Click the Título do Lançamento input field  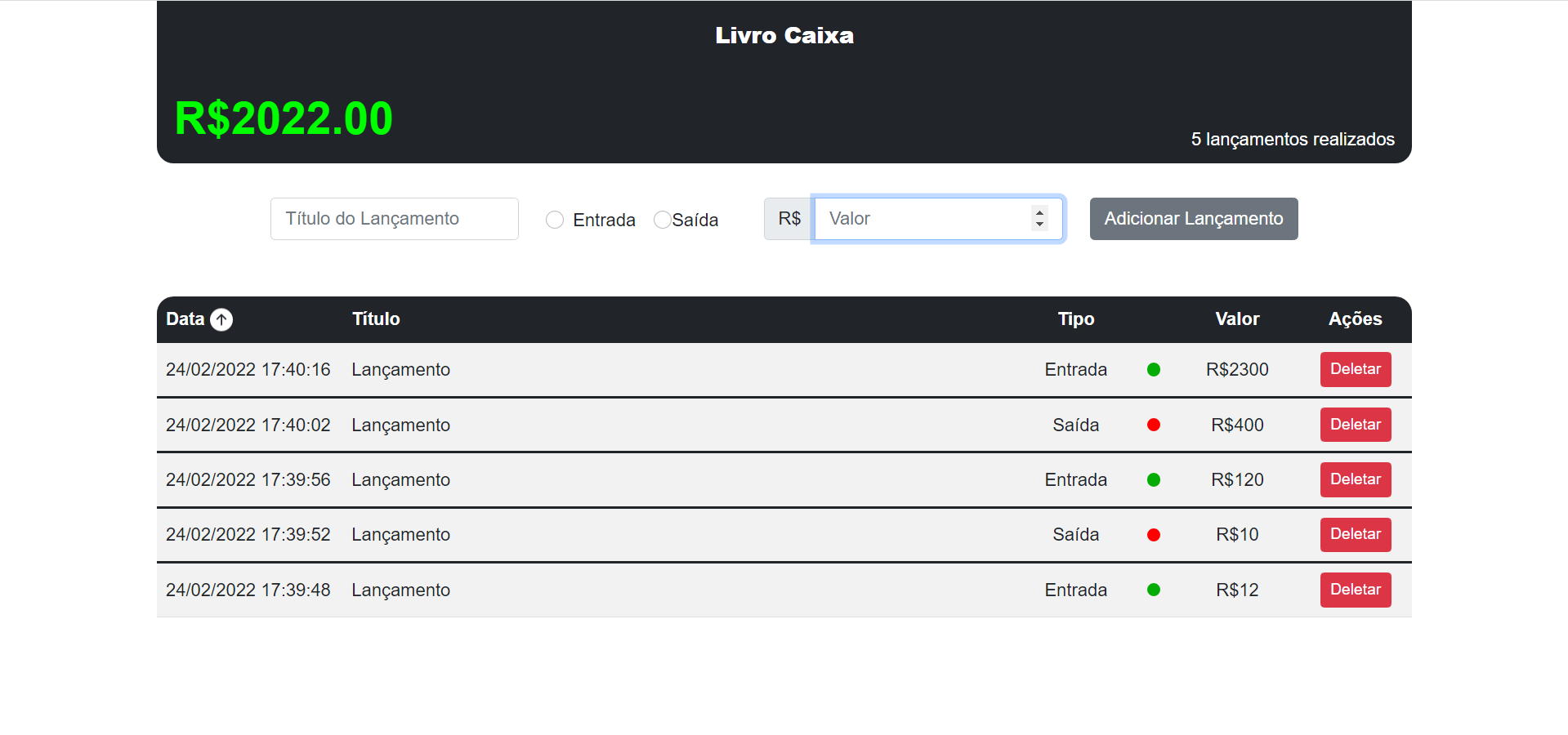coord(394,218)
